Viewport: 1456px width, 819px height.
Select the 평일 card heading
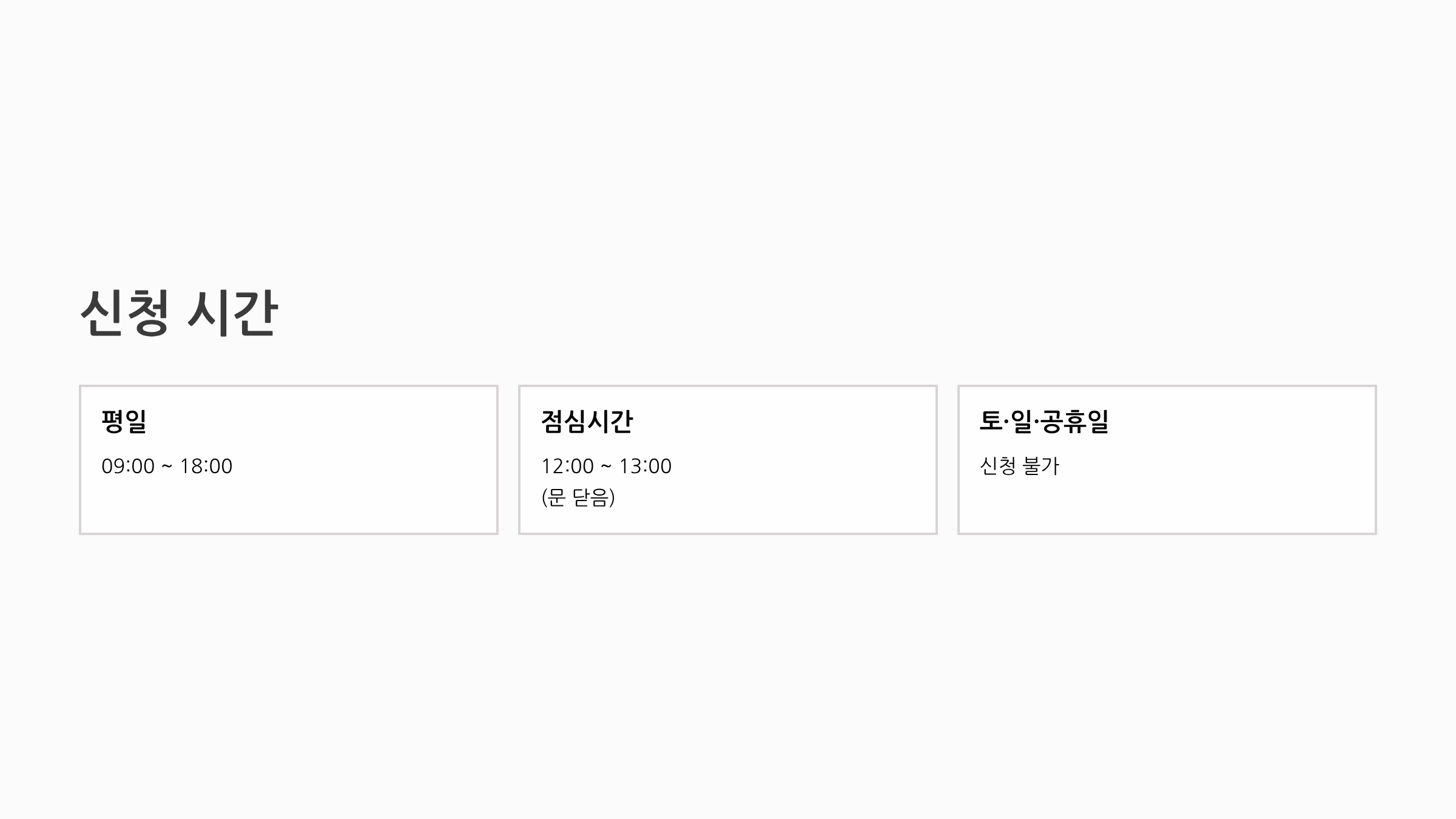pyautogui.click(x=124, y=421)
